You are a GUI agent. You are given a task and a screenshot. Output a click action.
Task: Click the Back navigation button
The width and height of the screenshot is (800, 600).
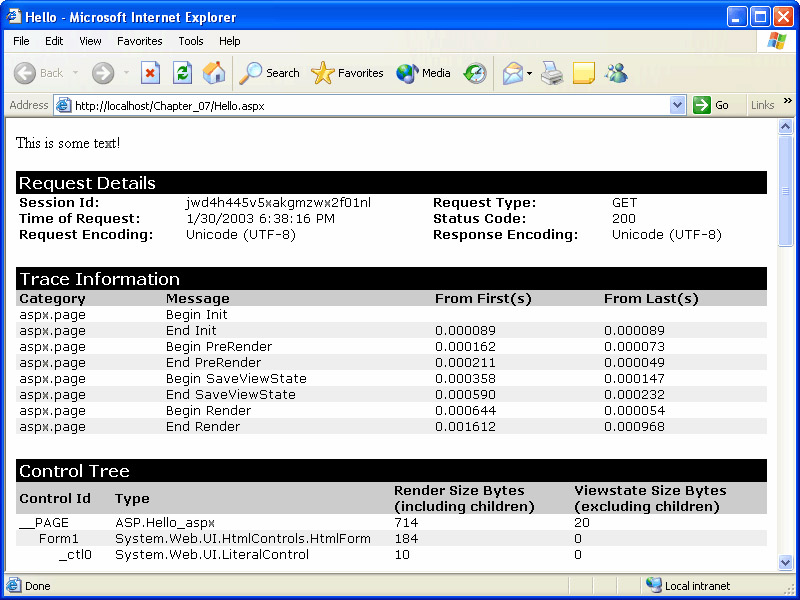point(38,73)
